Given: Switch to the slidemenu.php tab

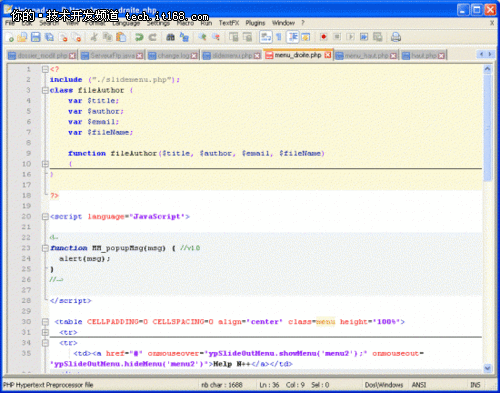Looking at the screenshot, I should tap(232, 55).
